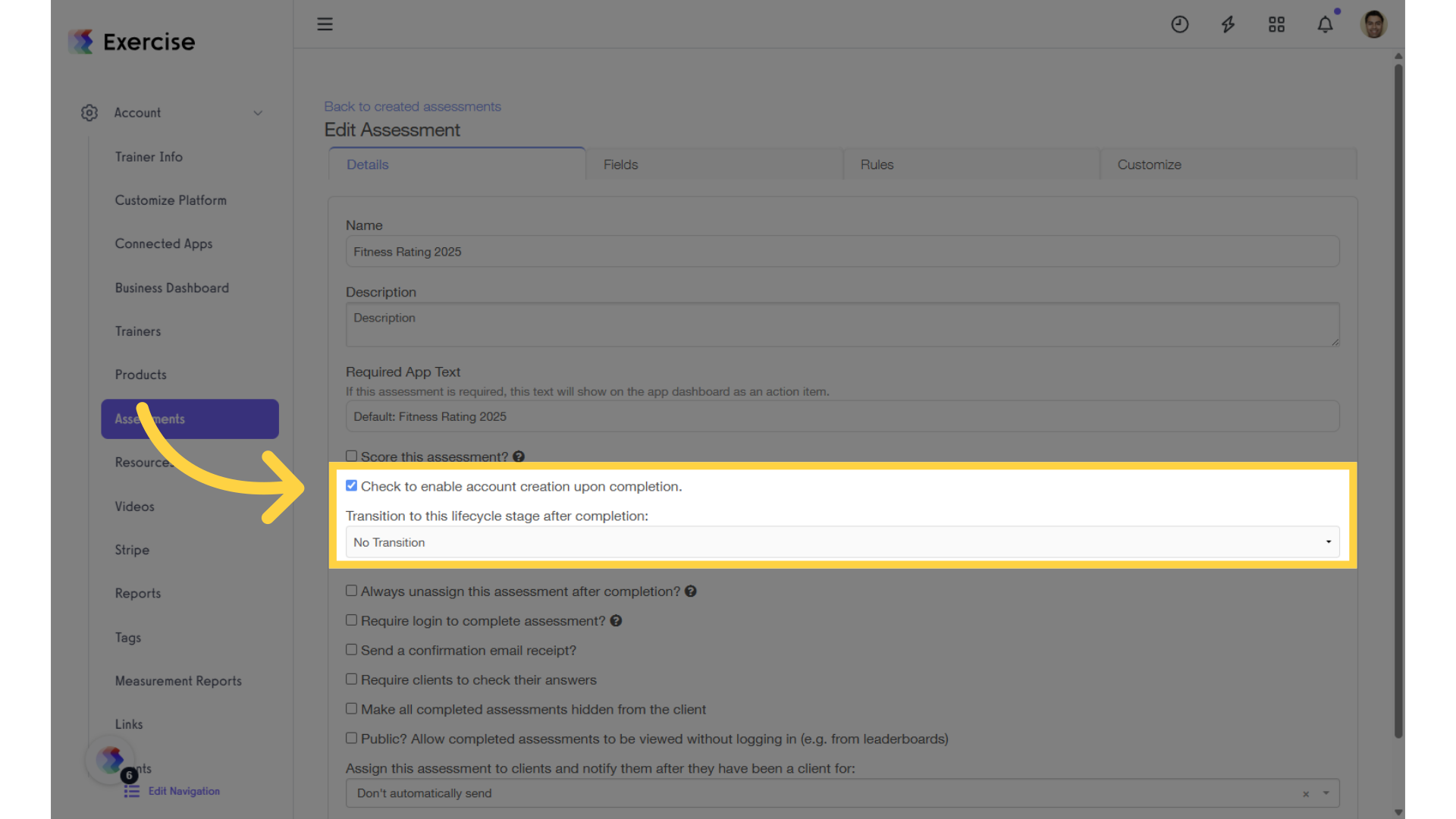Open help for Always unassign option

tap(691, 591)
